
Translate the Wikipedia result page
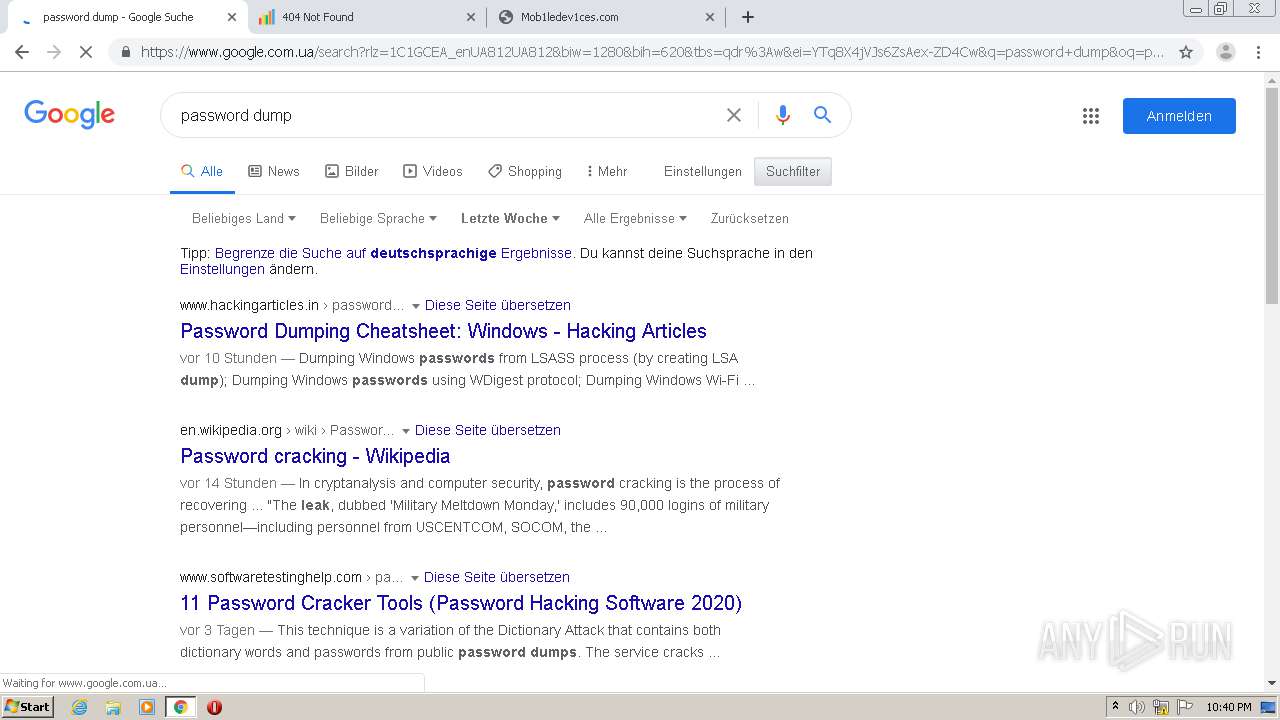click(488, 430)
